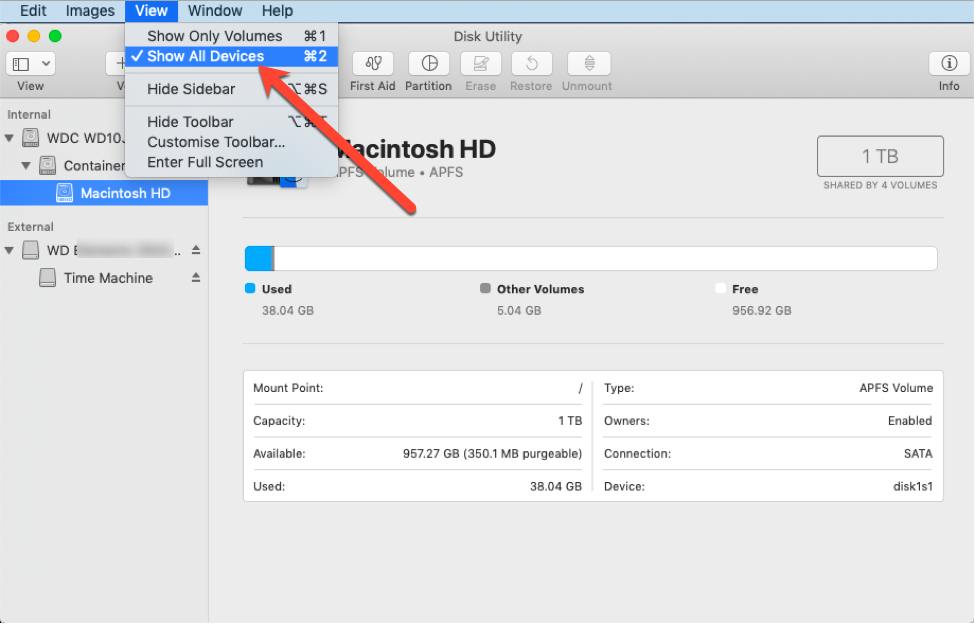975x624 pixels.
Task: Click the Erase toolbar icon
Action: click(x=481, y=63)
